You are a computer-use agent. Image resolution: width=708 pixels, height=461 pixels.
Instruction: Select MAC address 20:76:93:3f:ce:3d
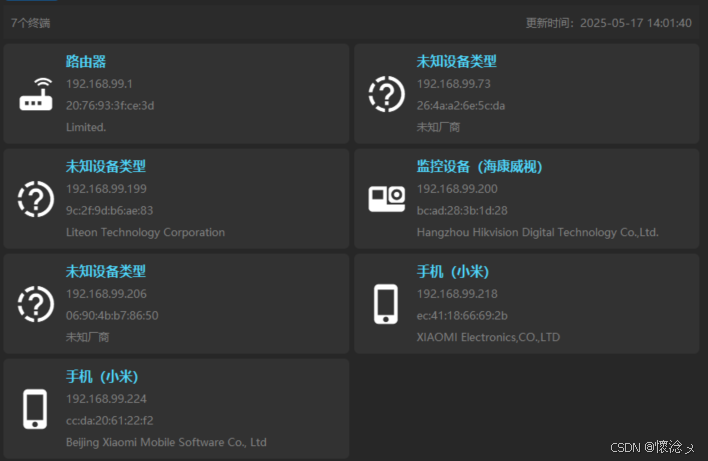click(x=110, y=106)
